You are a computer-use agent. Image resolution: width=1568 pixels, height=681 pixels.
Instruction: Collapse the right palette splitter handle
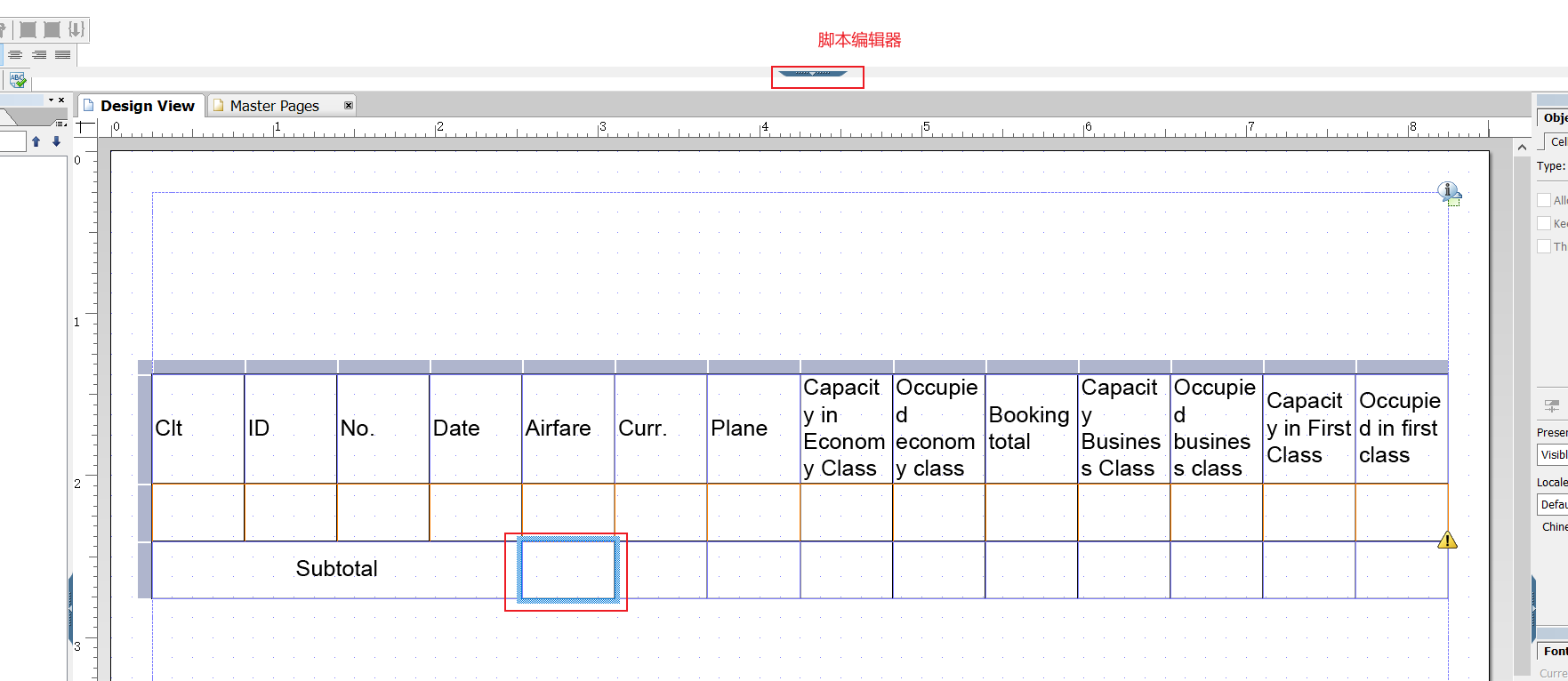point(1533,608)
